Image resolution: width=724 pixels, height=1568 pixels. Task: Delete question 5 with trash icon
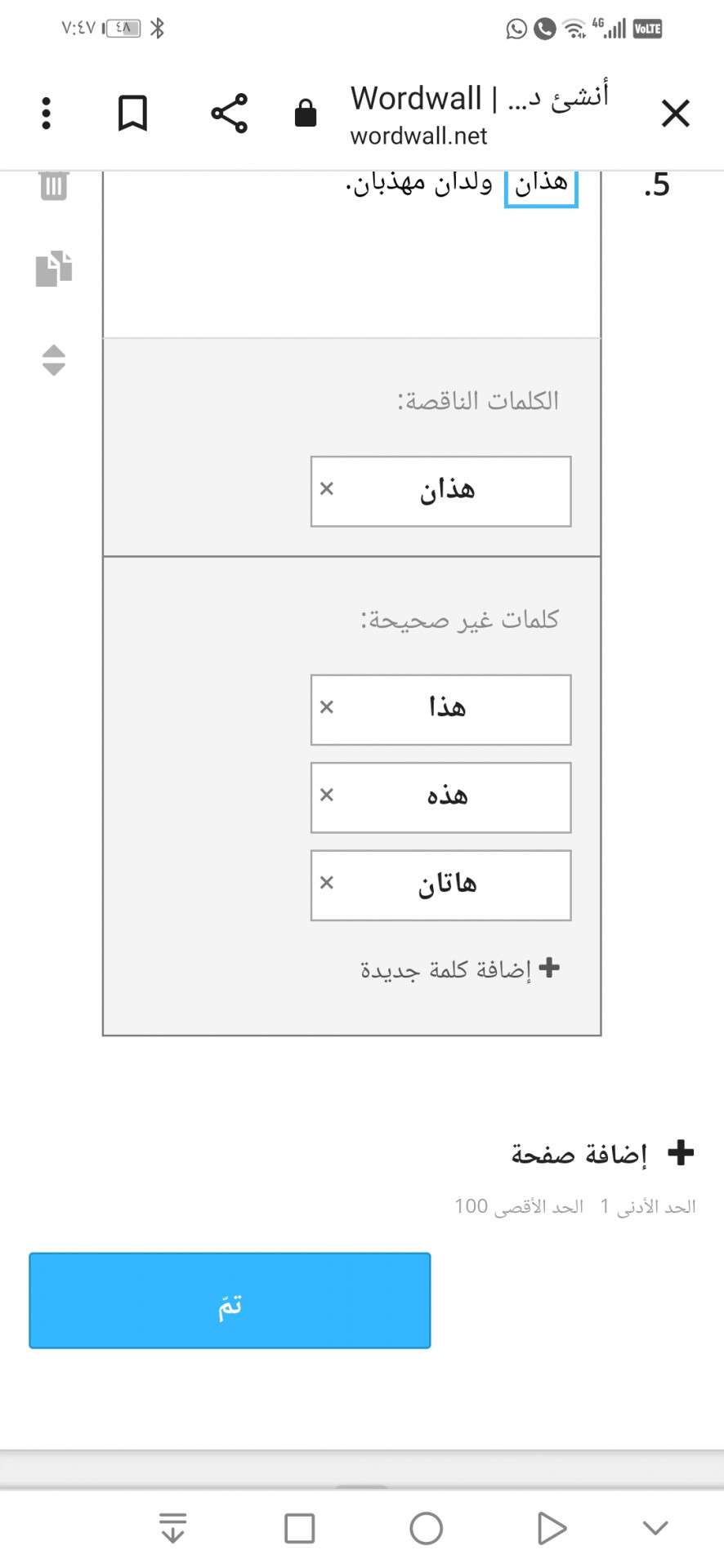point(54,186)
